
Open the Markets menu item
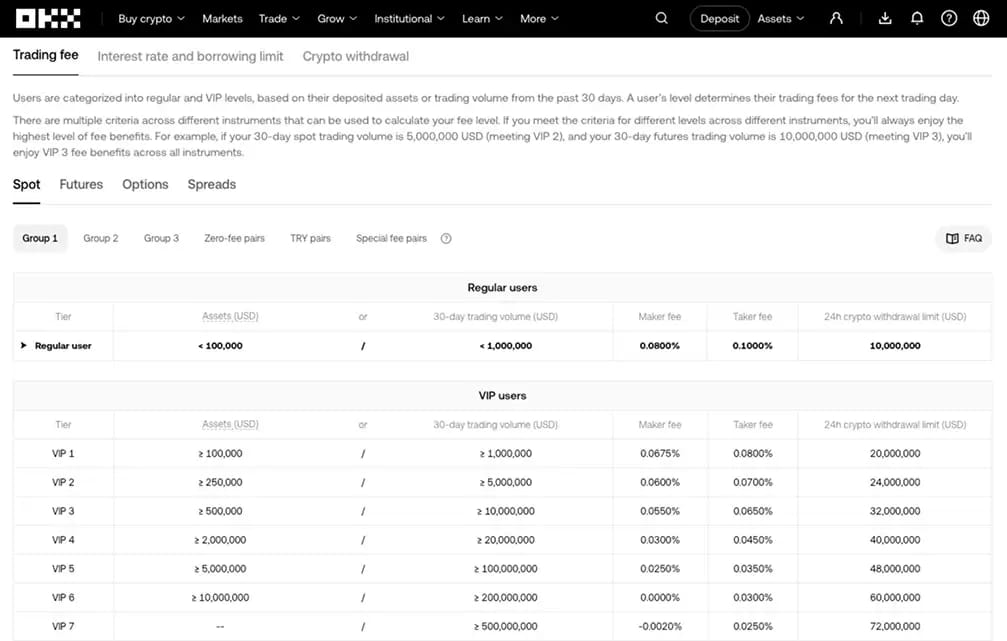click(222, 19)
